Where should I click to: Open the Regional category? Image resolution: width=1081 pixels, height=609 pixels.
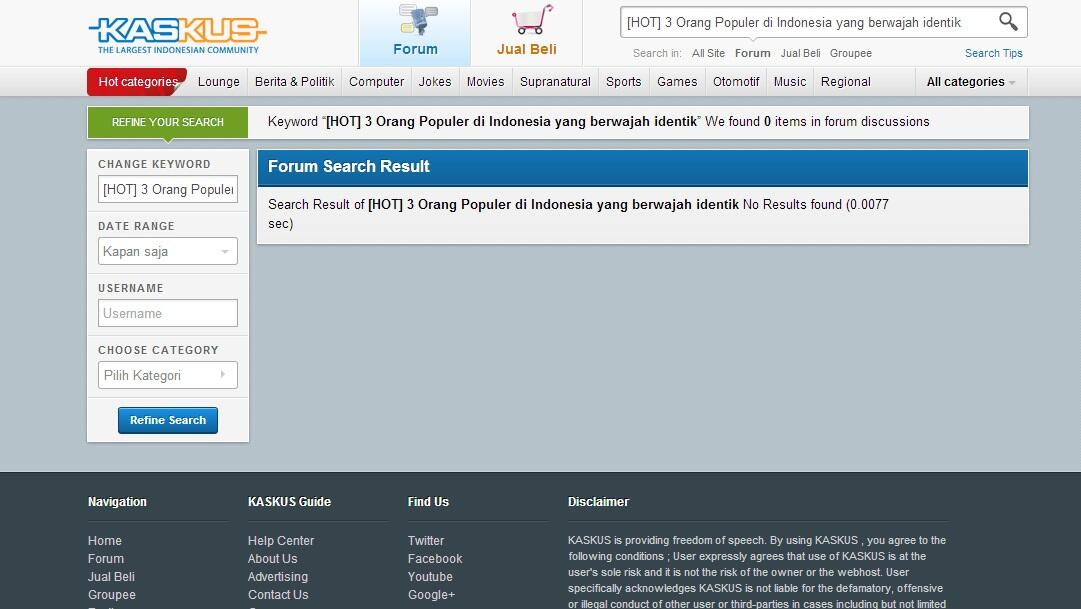click(845, 81)
